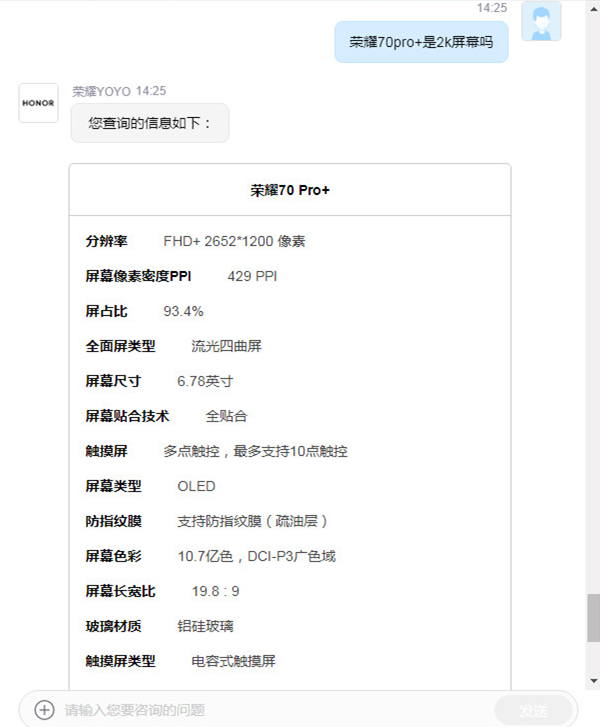This screenshot has height=727, width=600.
Task: Click the sender name 荣耀YOYO
Action: click(102, 91)
